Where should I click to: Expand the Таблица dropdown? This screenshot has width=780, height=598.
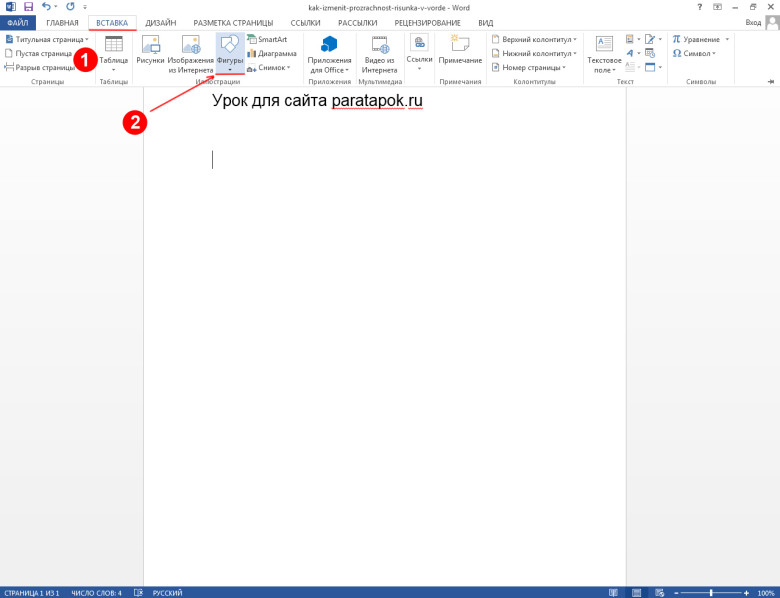(113, 54)
